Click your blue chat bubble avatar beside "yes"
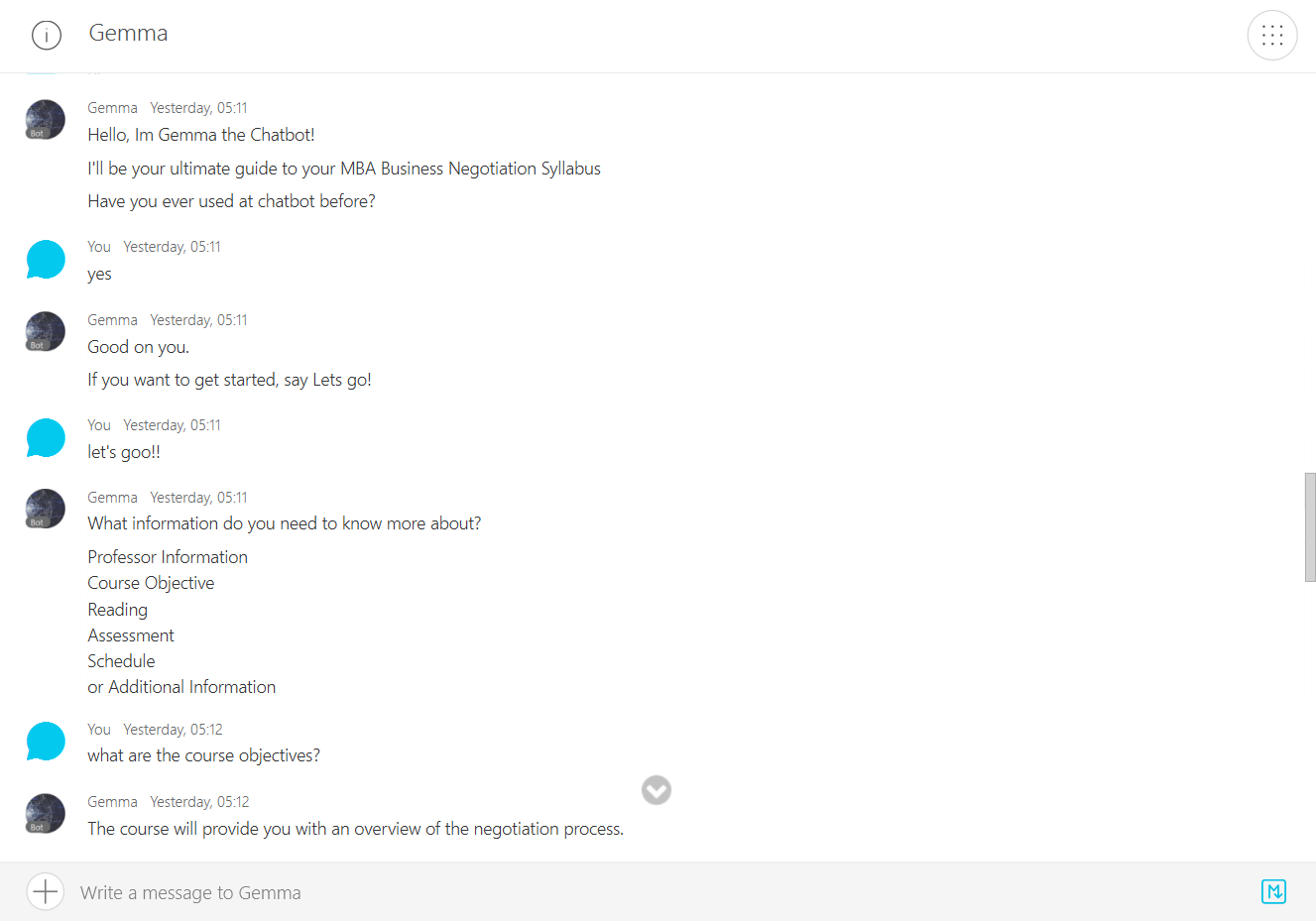 pos(46,259)
